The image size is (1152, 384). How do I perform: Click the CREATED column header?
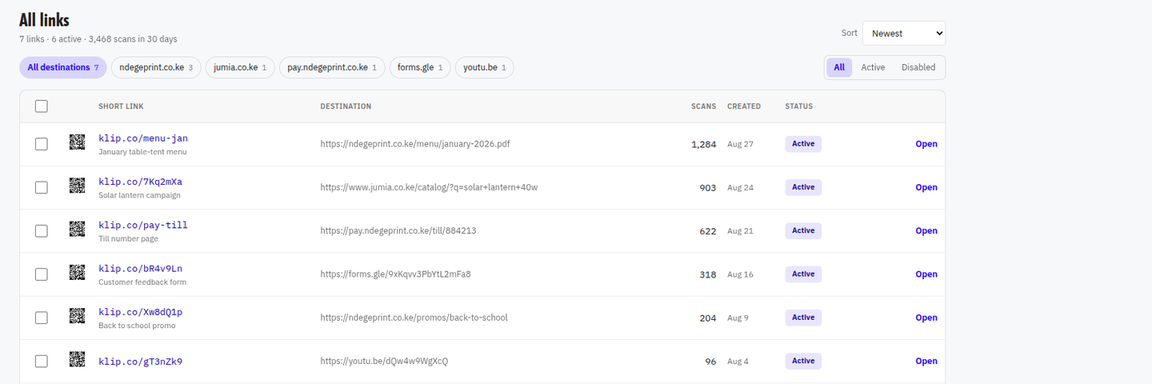click(744, 106)
